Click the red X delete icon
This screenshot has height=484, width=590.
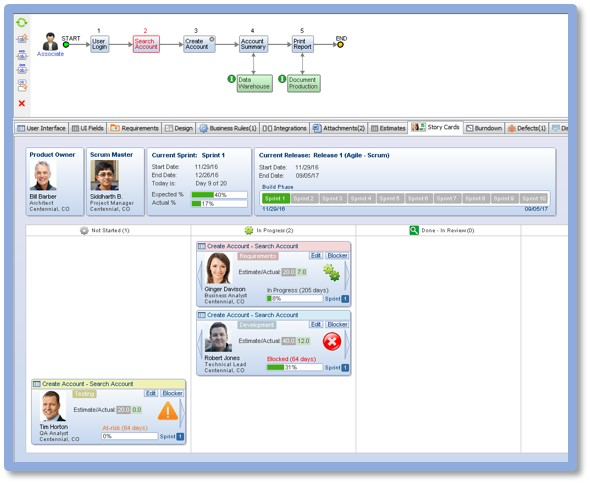tap(22, 103)
